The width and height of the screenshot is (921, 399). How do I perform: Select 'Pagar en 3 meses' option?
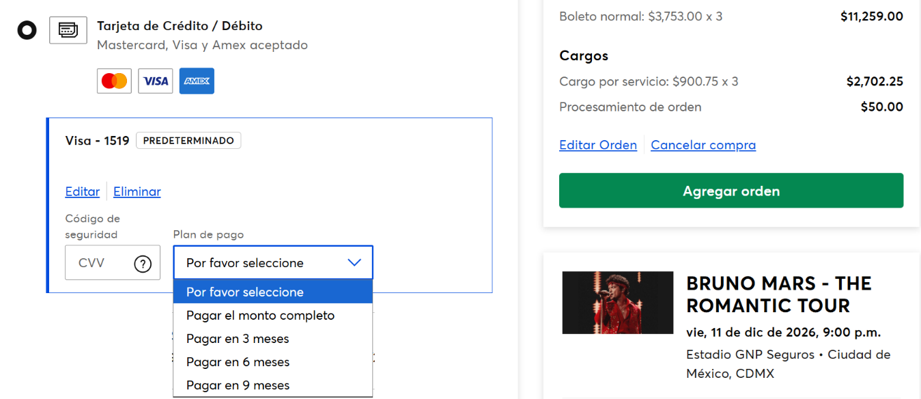(x=273, y=339)
